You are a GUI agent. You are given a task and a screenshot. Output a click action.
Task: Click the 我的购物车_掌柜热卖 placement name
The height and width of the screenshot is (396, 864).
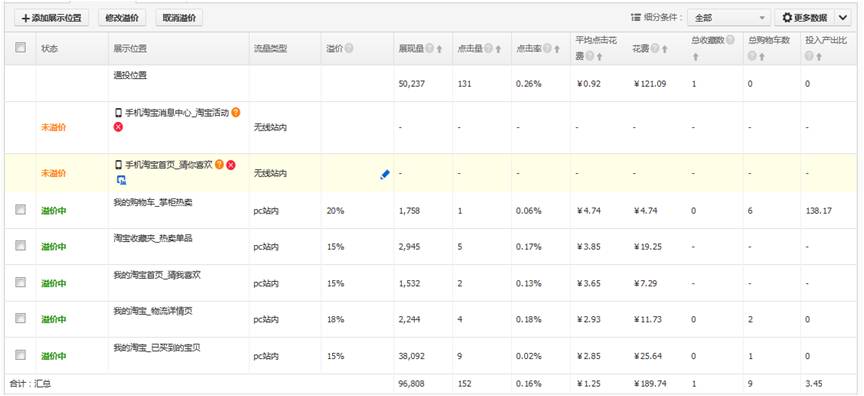pyautogui.click(x=153, y=202)
